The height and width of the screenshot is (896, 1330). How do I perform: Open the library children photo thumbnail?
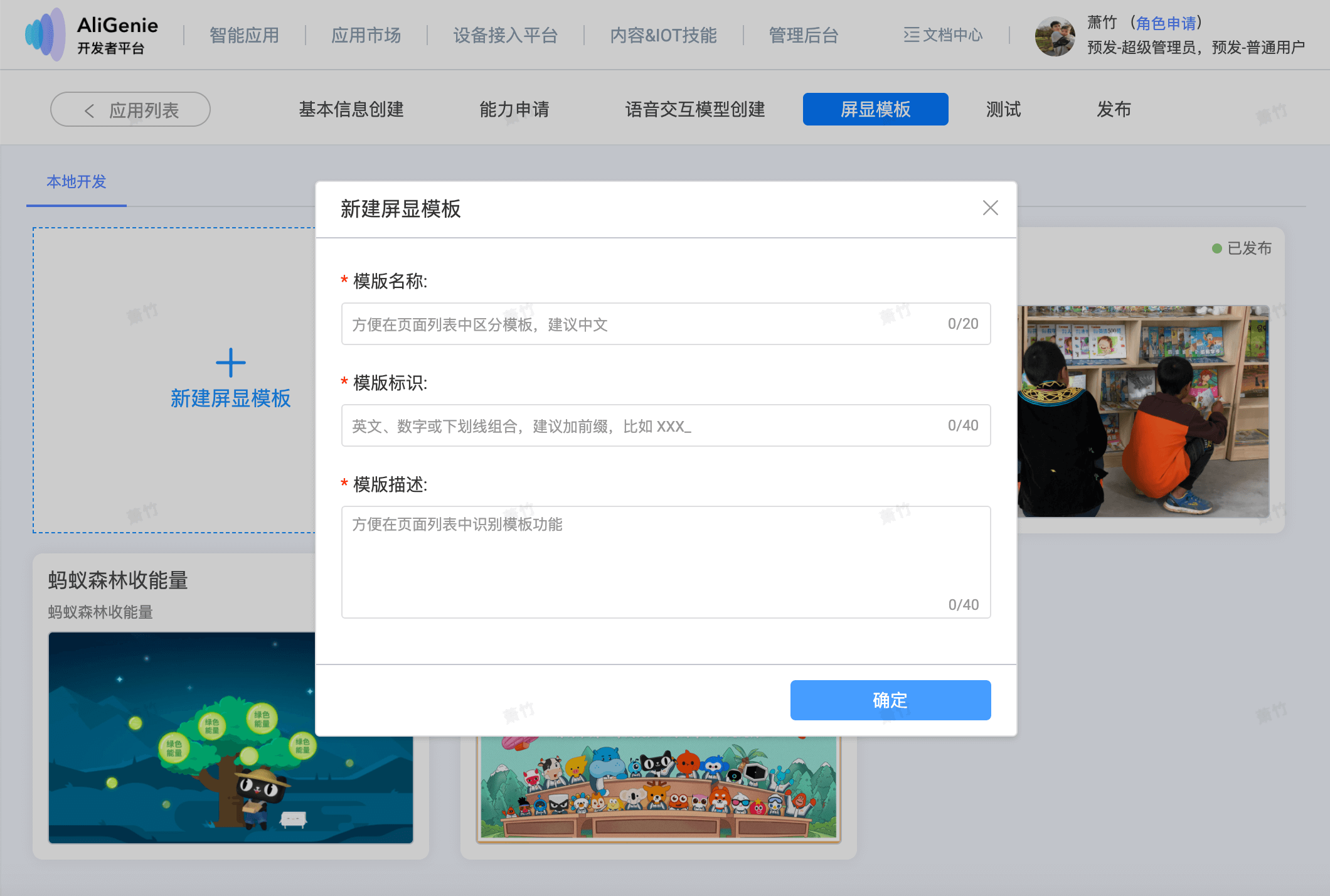[x=1142, y=411]
